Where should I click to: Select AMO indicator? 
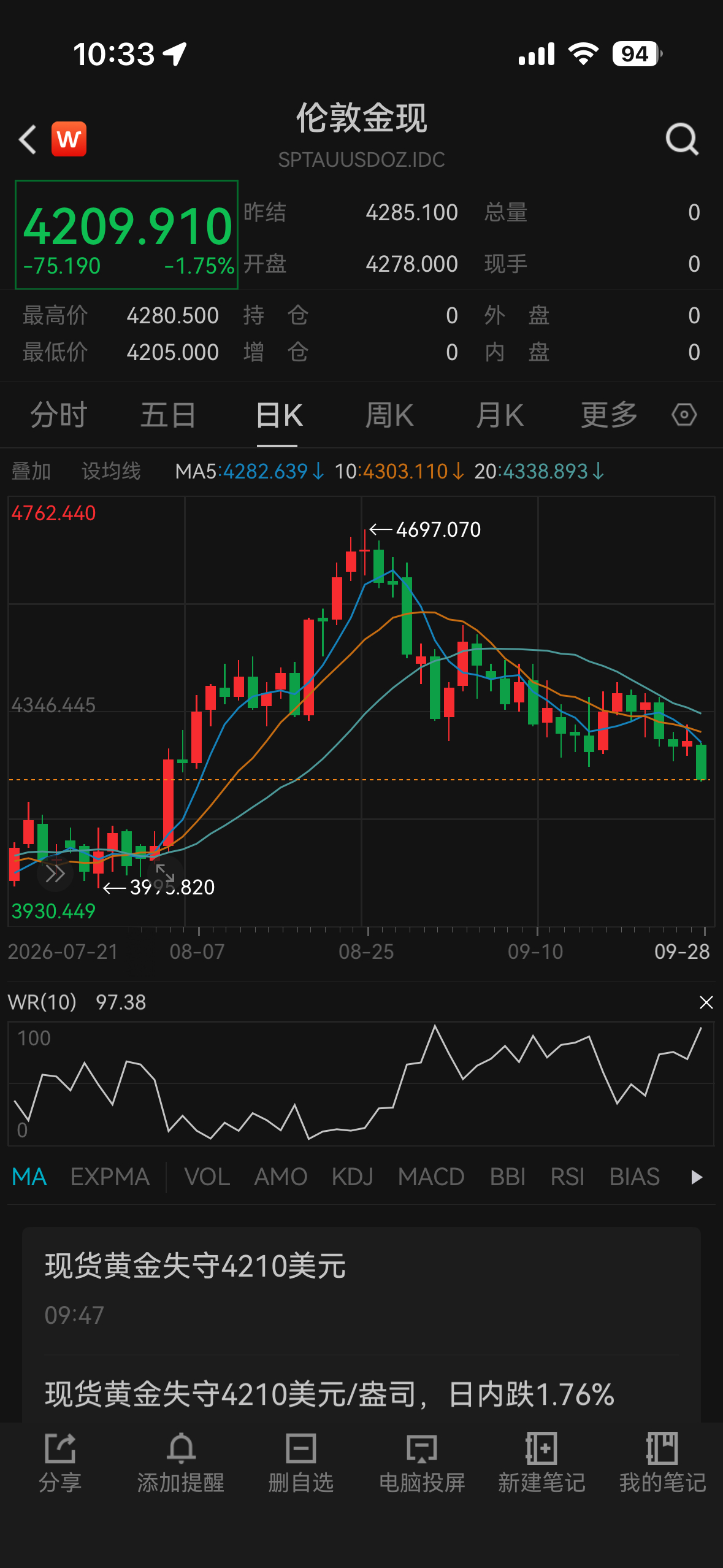tap(281, 1177)
